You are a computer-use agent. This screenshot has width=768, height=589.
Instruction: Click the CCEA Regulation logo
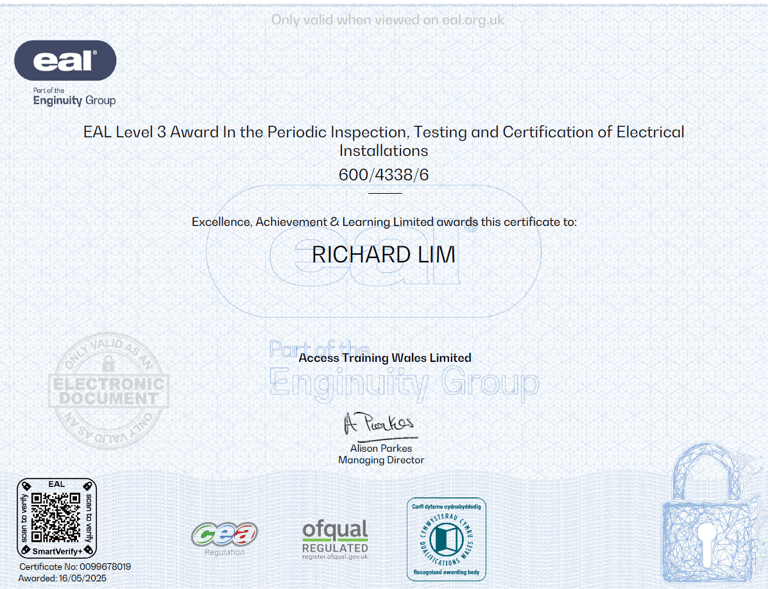pos(224,538)
